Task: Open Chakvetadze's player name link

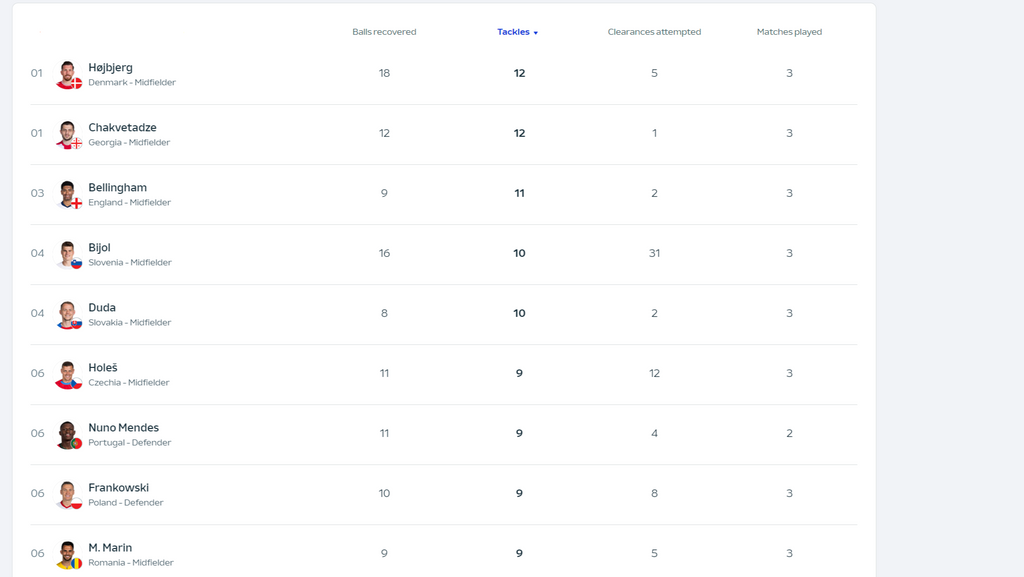Action: (x=122, y=127)
